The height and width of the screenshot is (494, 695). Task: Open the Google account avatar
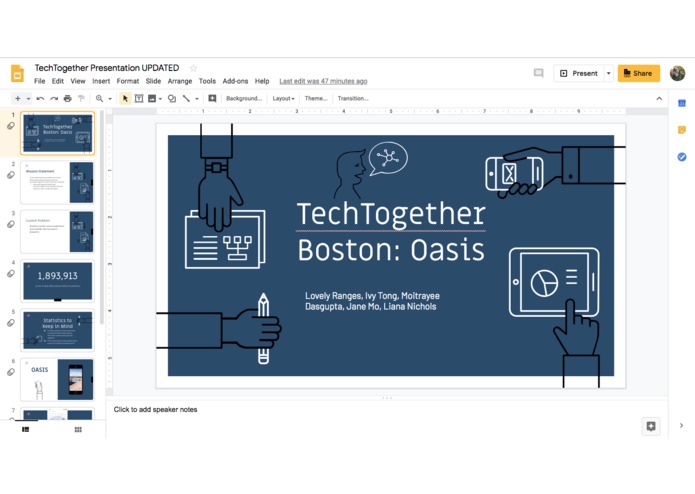(677, 74)
